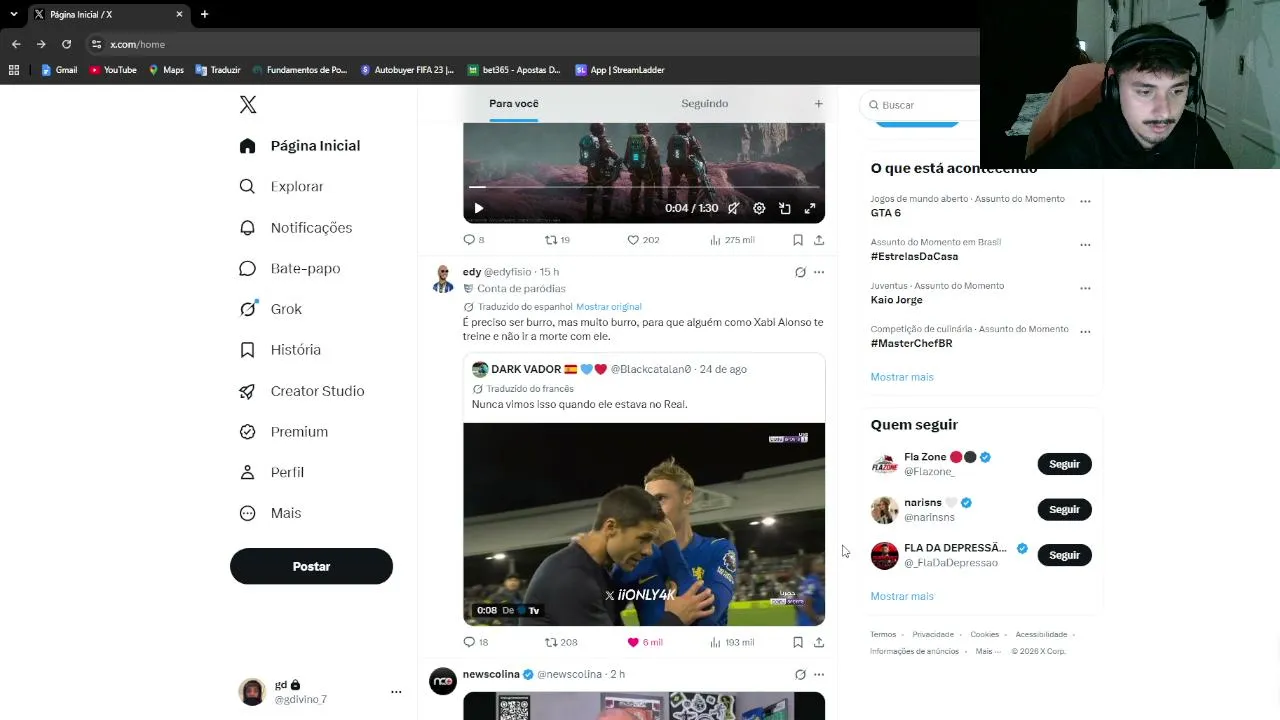1280x720 pixels.
Task: Repost the post with 19 reposts
Action: pos(557,240)
